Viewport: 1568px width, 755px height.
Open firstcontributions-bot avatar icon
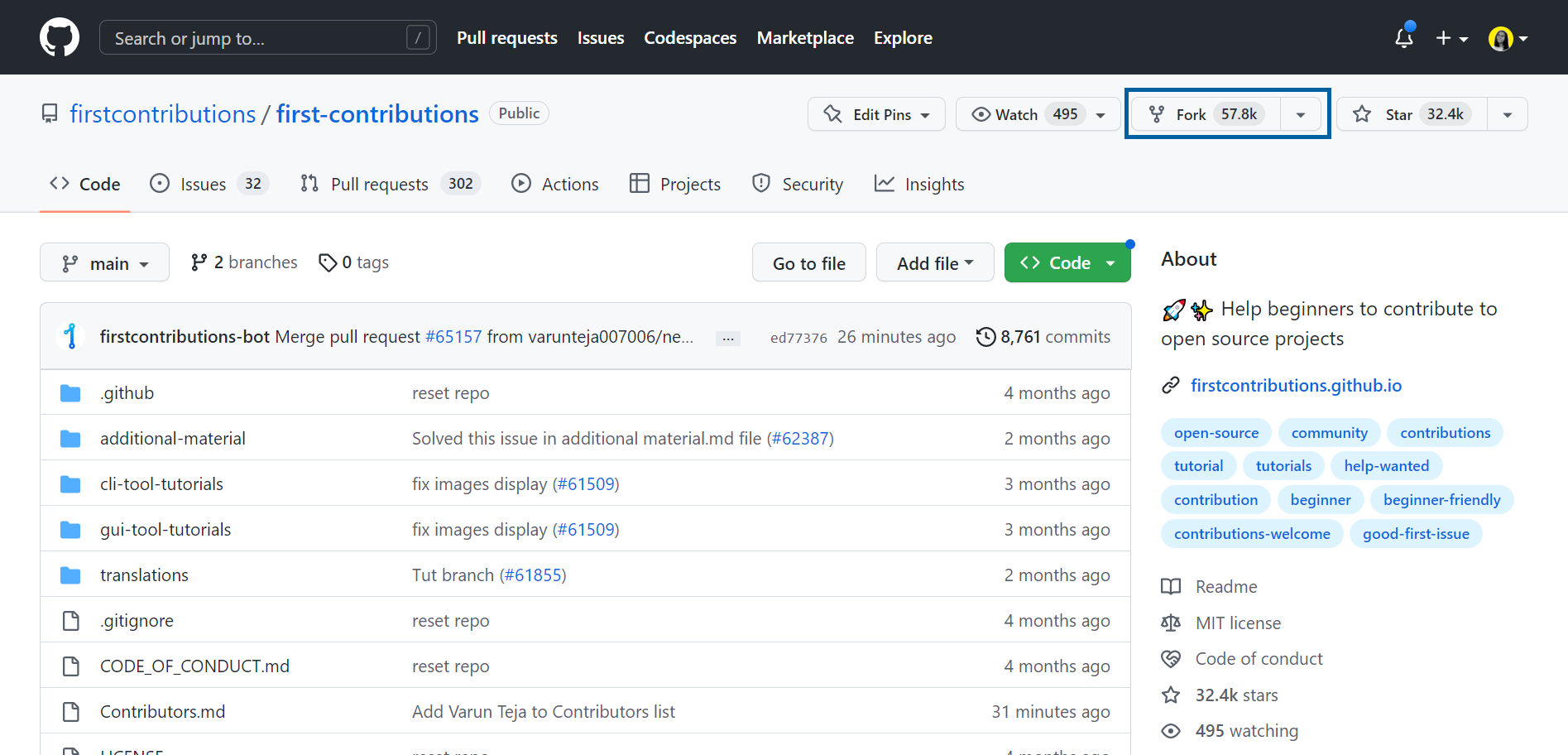tap(71, 336)
